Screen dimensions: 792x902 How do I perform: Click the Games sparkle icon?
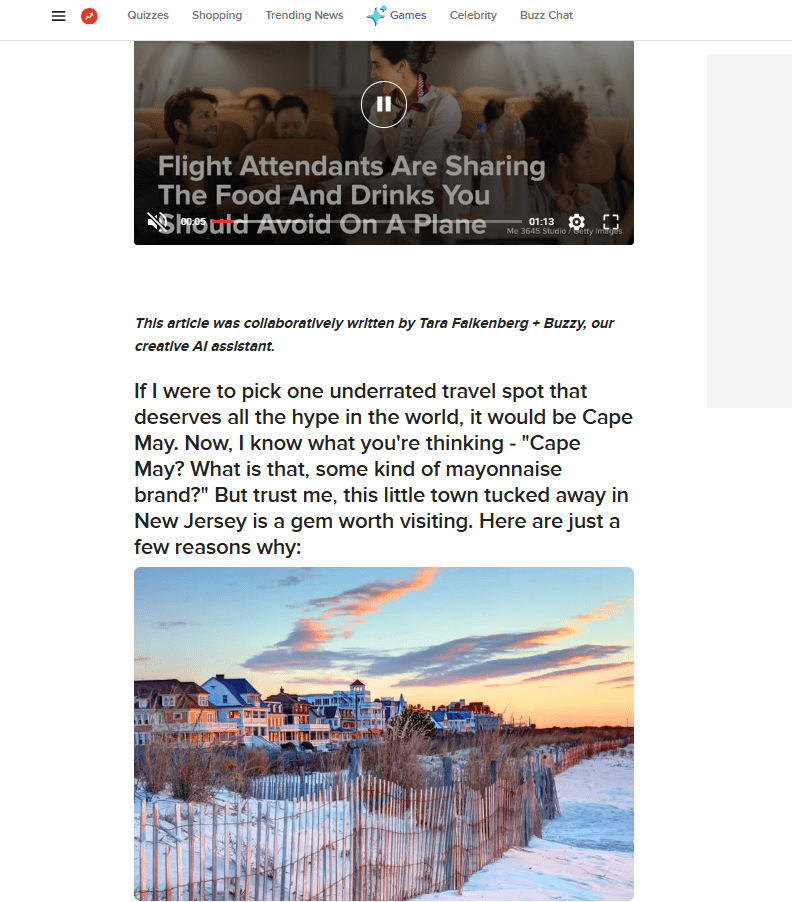click(376, 16)
